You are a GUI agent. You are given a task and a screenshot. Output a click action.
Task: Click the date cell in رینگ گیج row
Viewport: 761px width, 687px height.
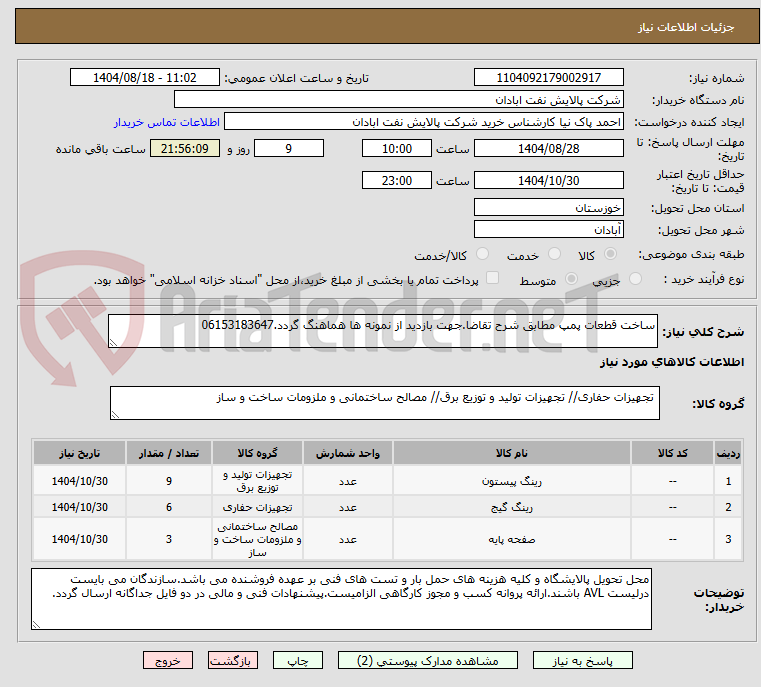point(80,507)
